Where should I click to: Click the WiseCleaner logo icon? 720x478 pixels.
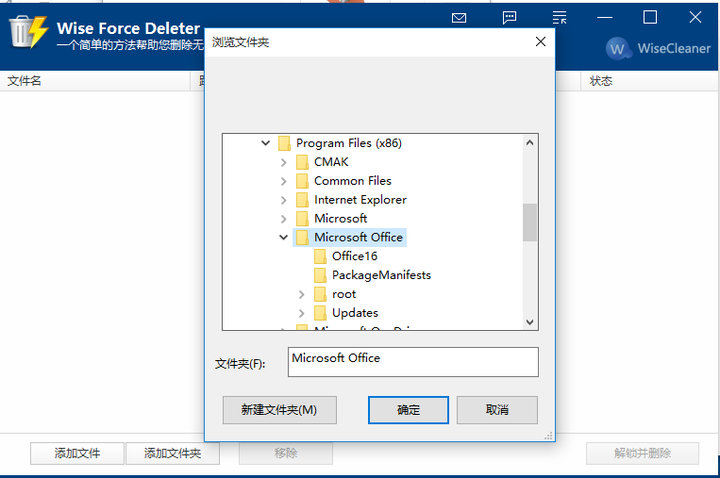click(x=618, y=48)
